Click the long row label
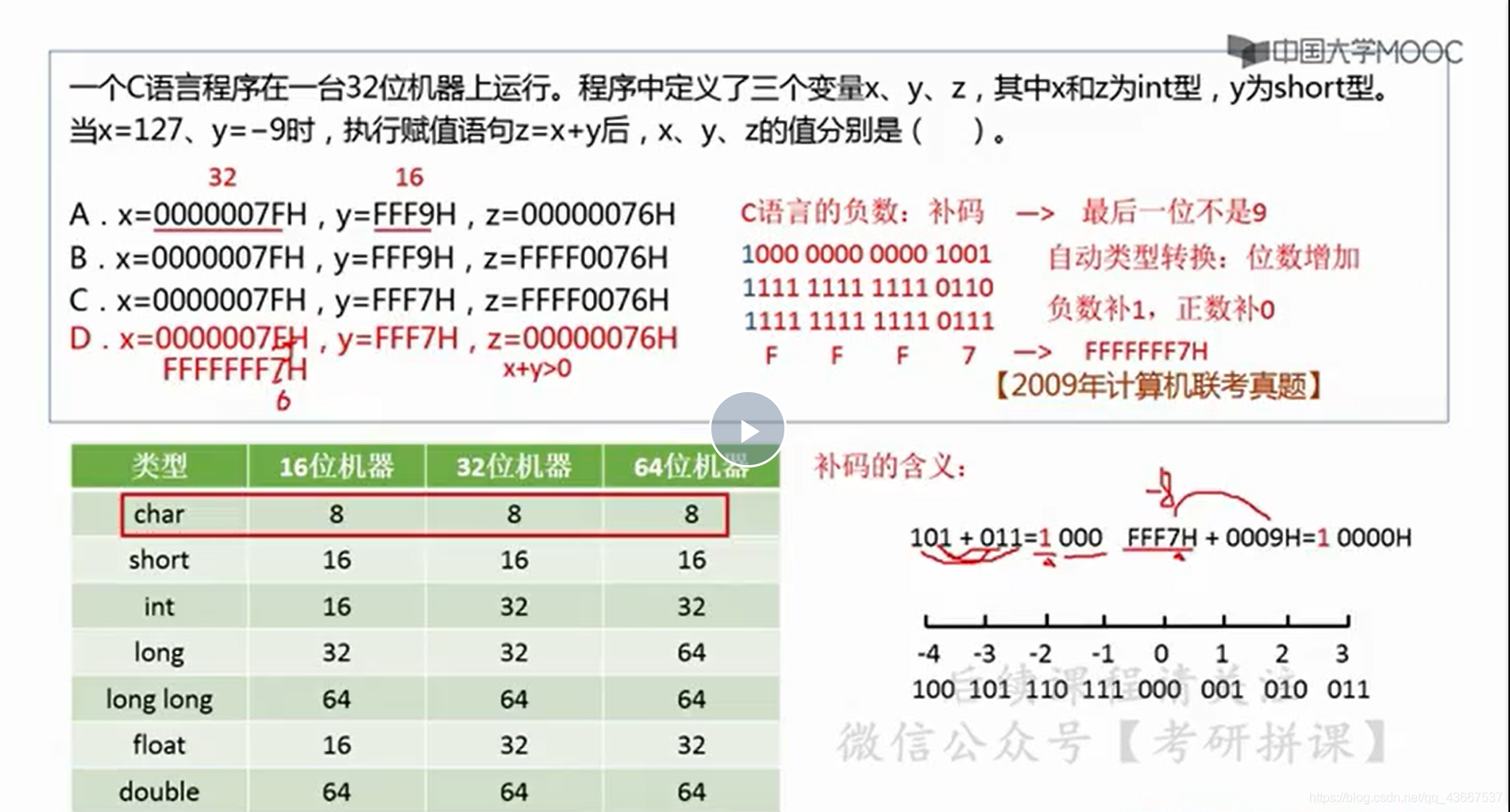1510x812 pixels. tap(159, 652)
